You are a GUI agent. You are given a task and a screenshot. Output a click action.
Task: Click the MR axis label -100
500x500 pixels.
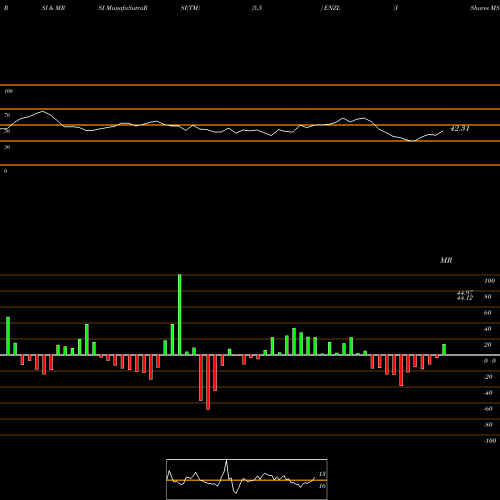tap(490, 441)
